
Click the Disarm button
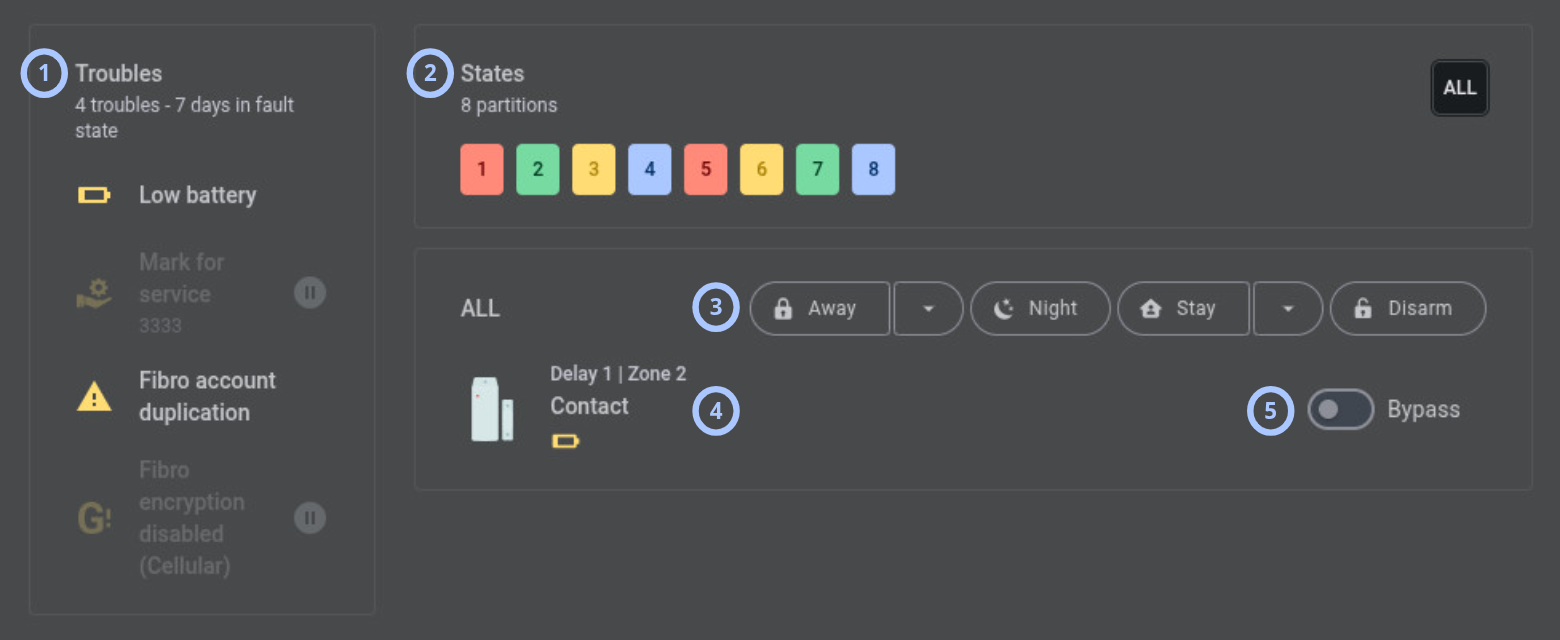1408,308
